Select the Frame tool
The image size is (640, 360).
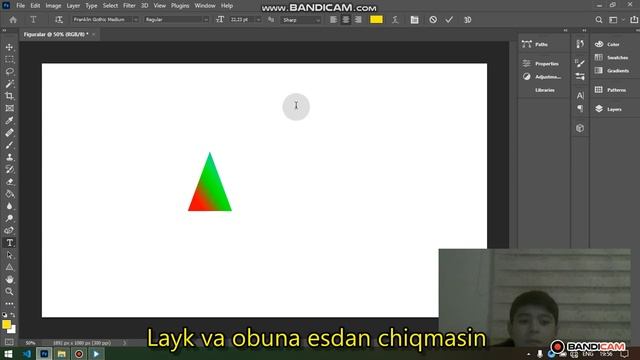click(x=9, y=109)
